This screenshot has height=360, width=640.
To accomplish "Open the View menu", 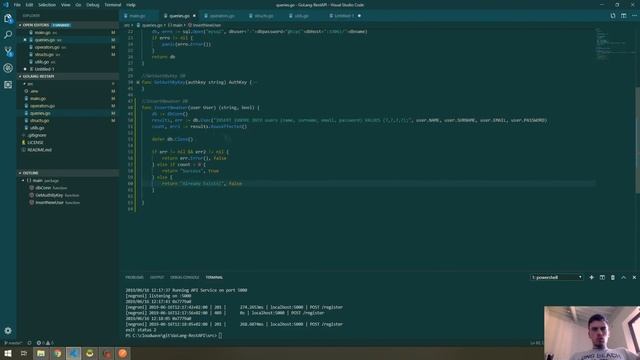I will [x=66, y=5].
